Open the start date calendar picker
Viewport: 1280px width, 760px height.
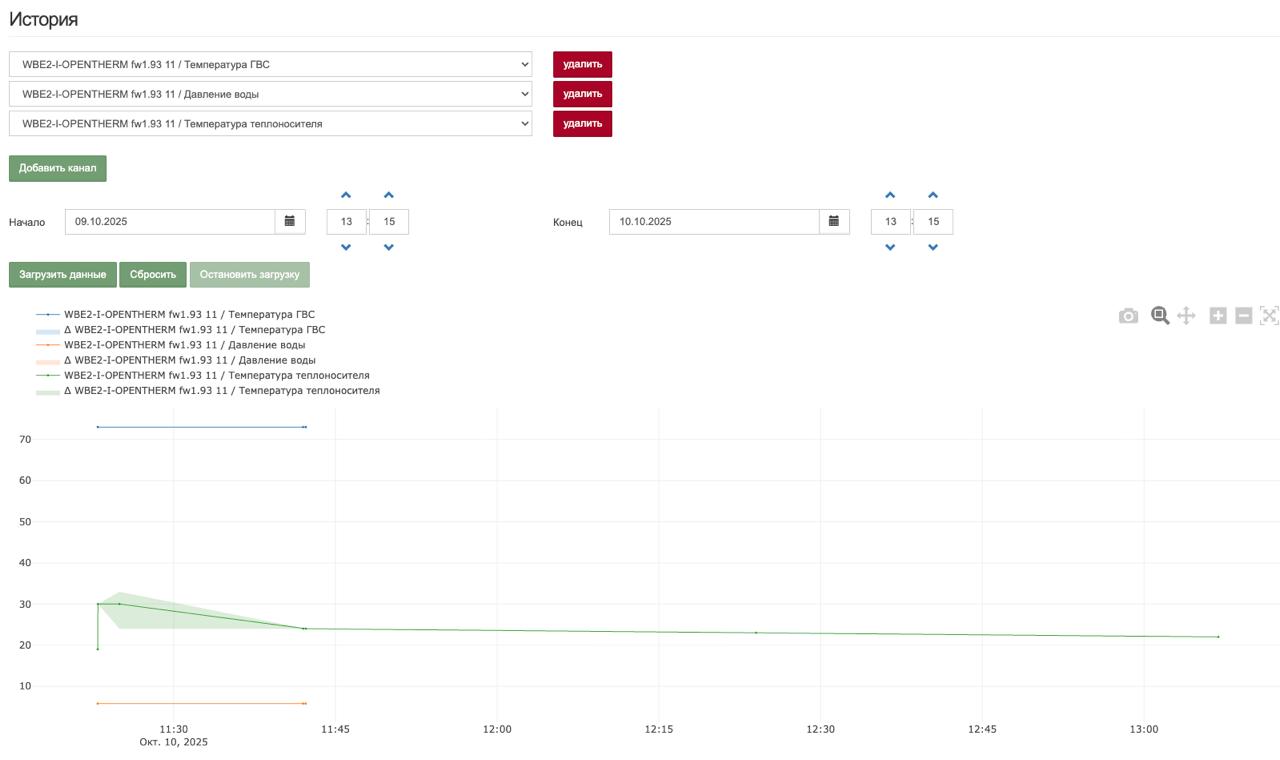coord(290,221)
